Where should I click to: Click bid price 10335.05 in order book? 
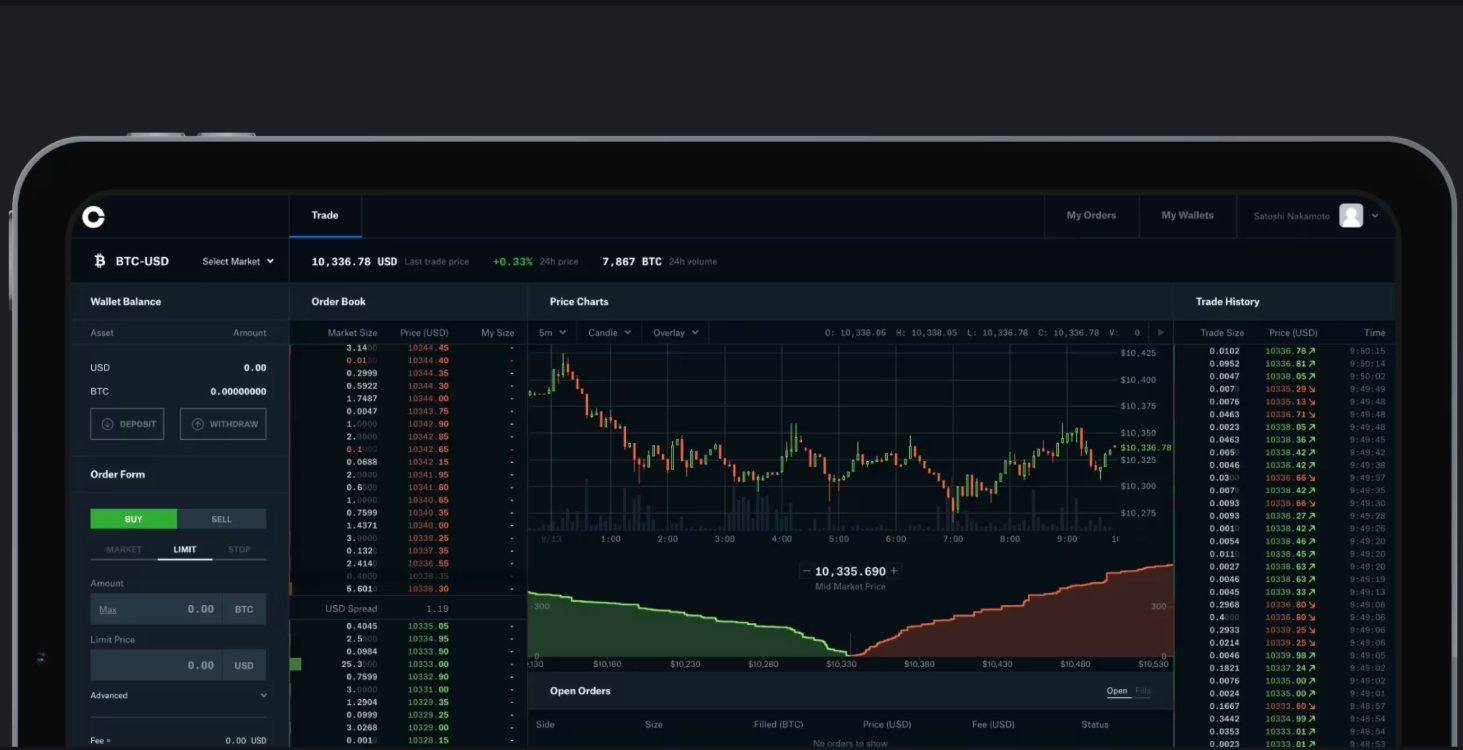pyautogui.click(x=428, y=626)
